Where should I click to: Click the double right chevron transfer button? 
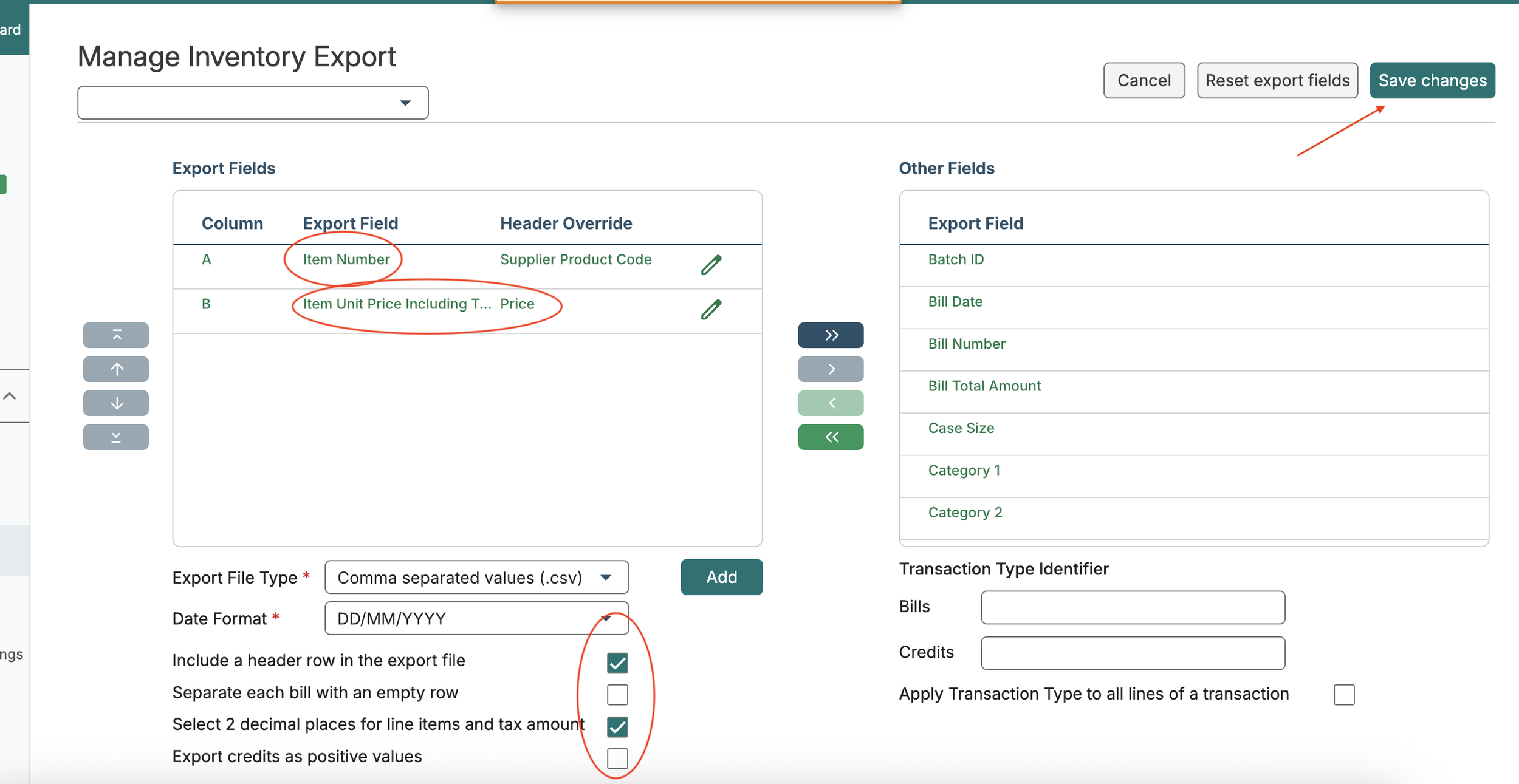(831, 335)
